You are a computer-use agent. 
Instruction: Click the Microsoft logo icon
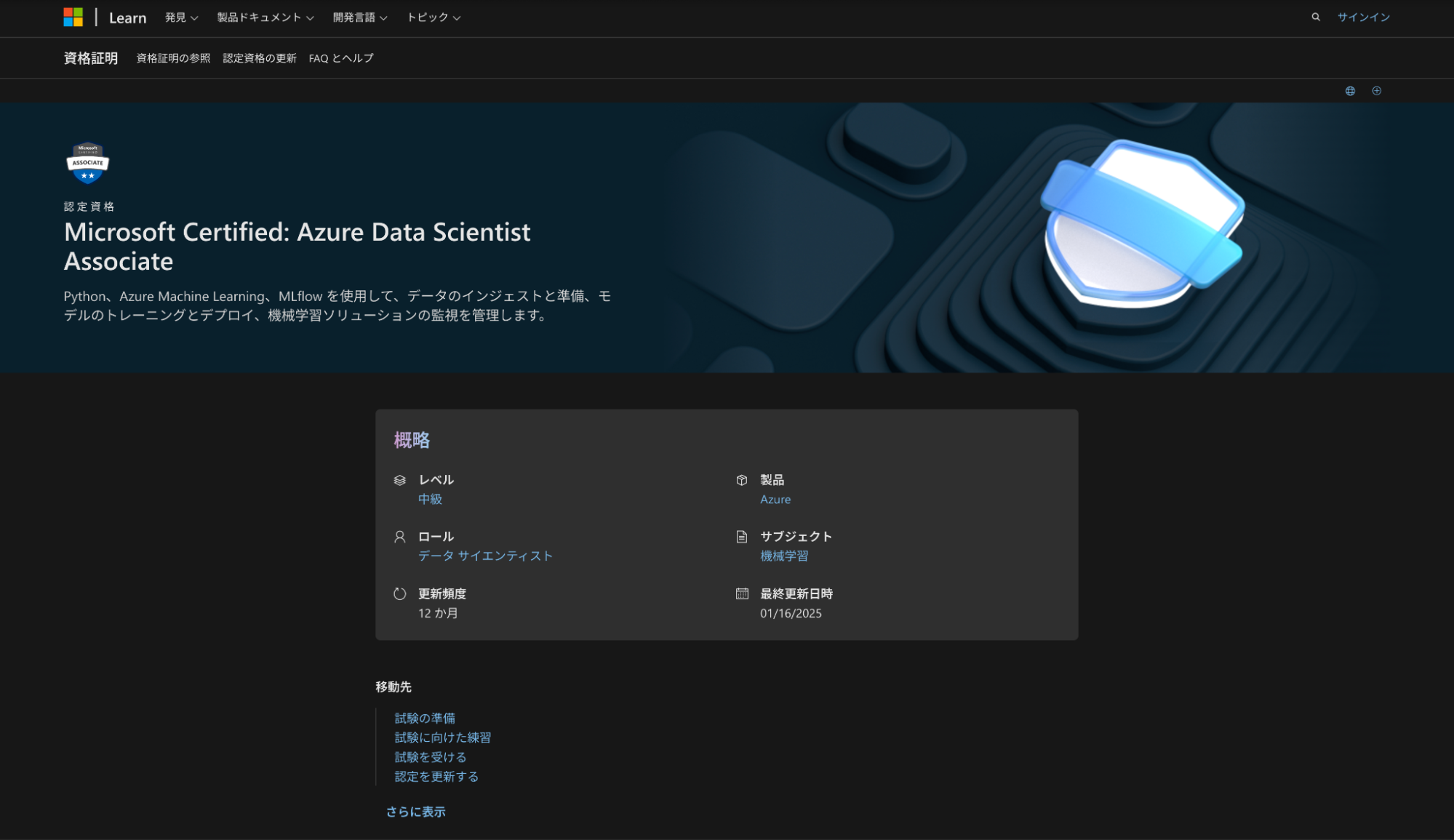tap(73, 17)
